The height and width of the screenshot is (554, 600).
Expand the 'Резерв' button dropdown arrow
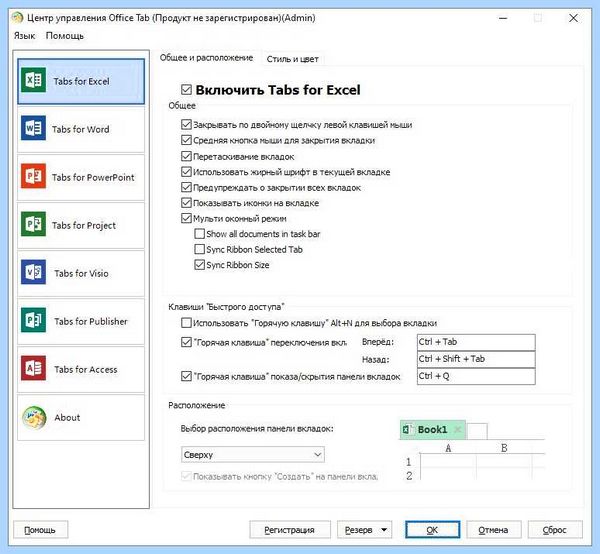pos(384,530)
